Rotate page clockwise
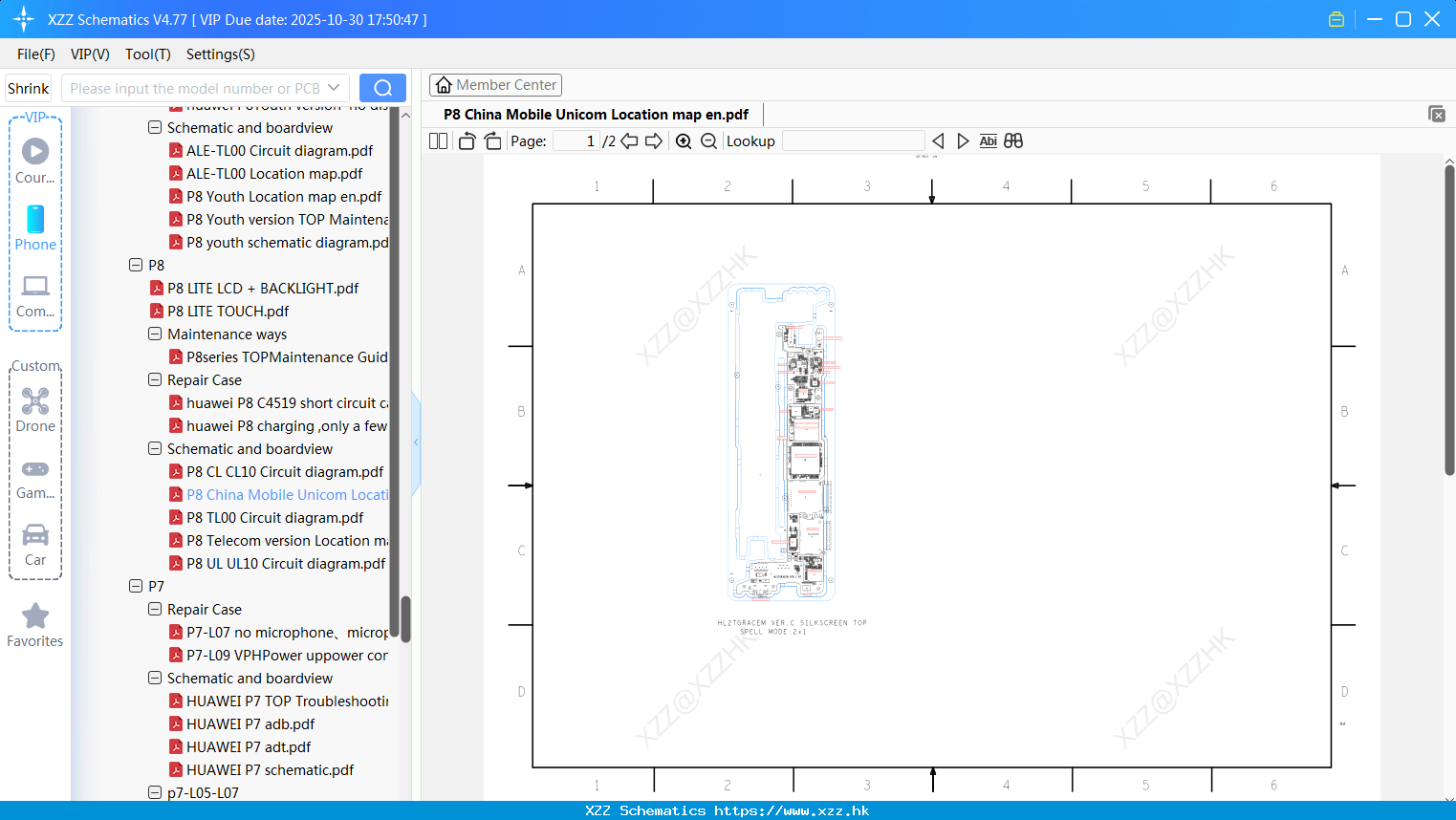This screenshot has height=820, width=1456. 492,140
